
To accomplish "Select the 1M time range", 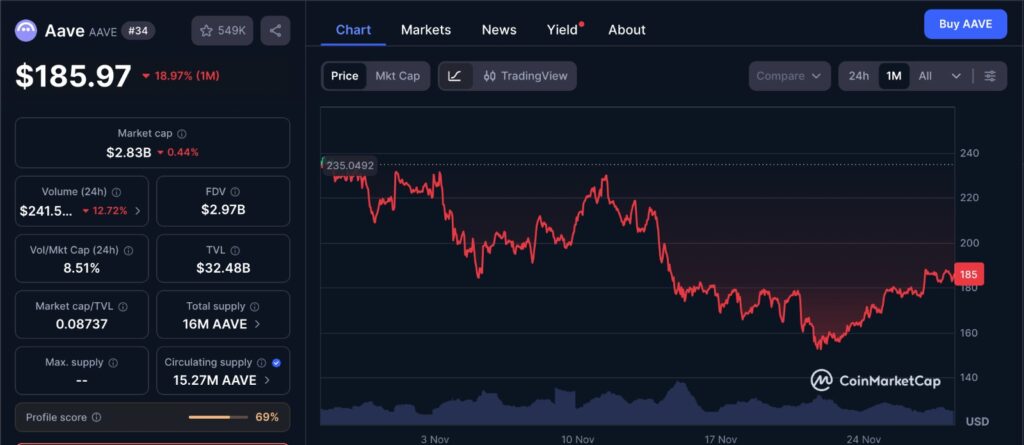I will point(893,76).
